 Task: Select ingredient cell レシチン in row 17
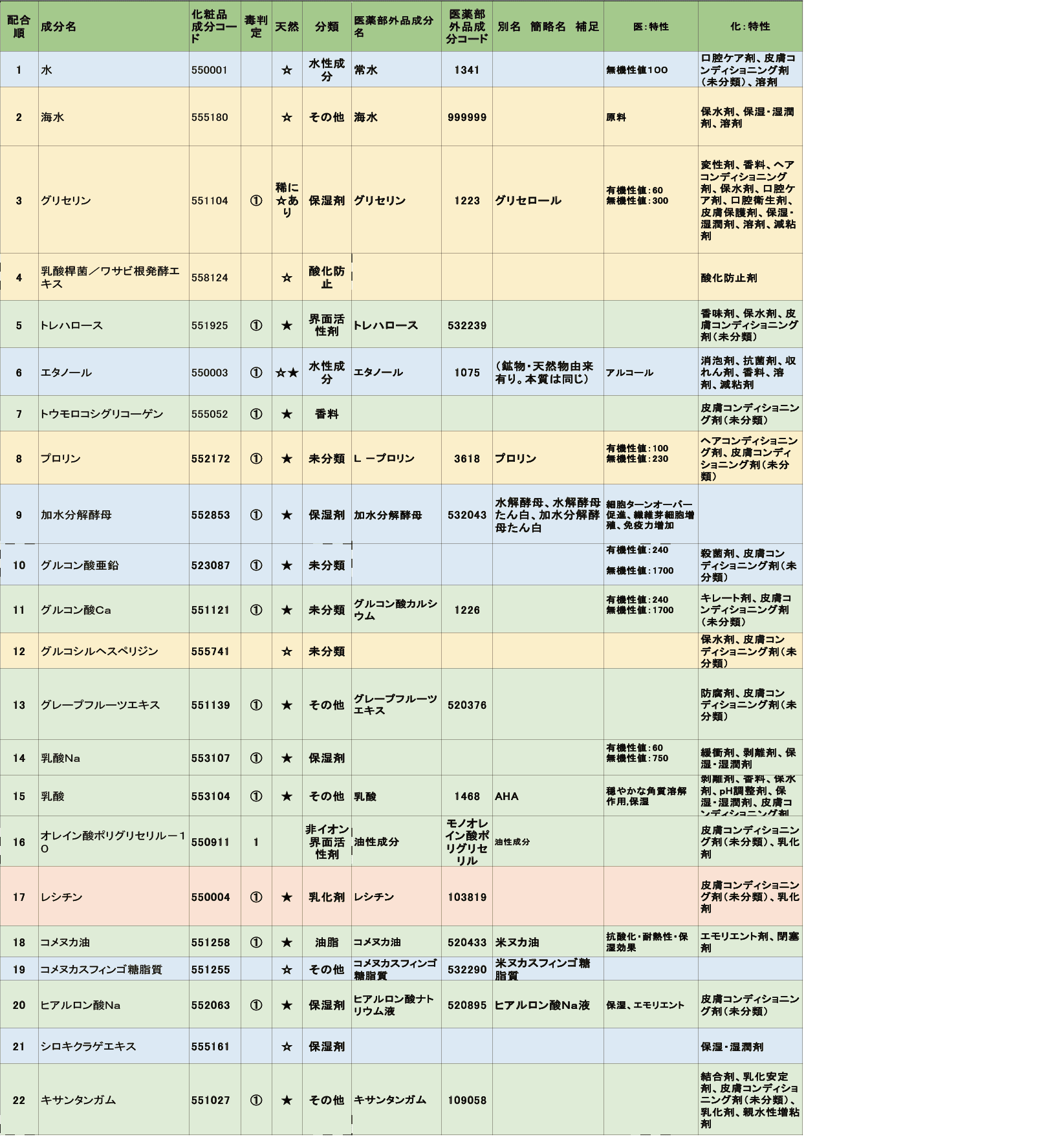(x=114, y=896)
